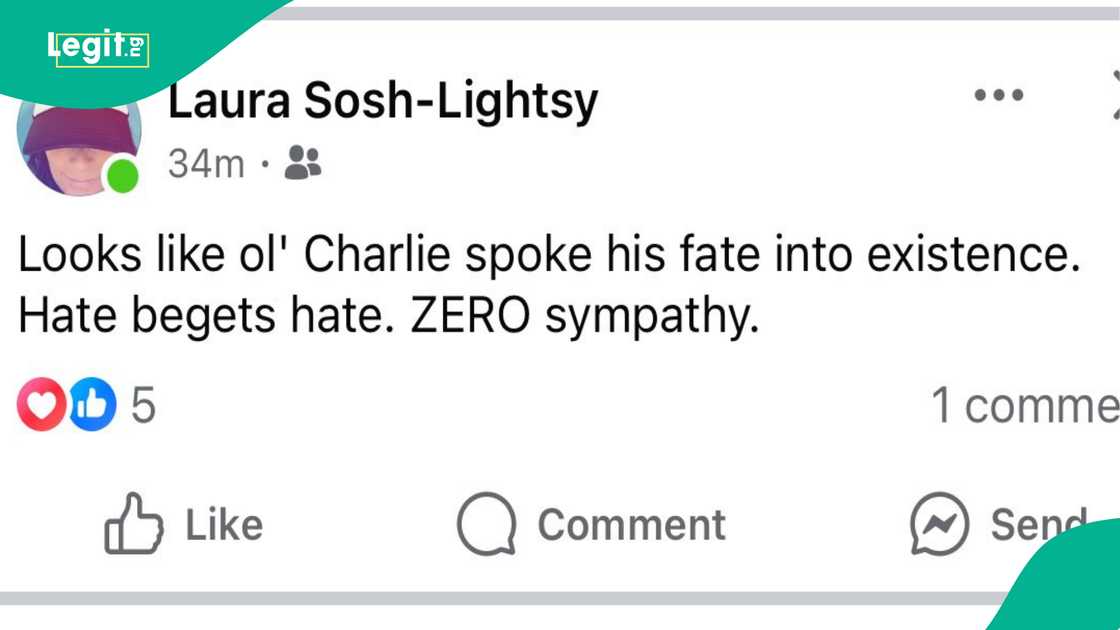Click the friends audience icon beside 34m
1120x630 pixels.
tap(303, 162)
